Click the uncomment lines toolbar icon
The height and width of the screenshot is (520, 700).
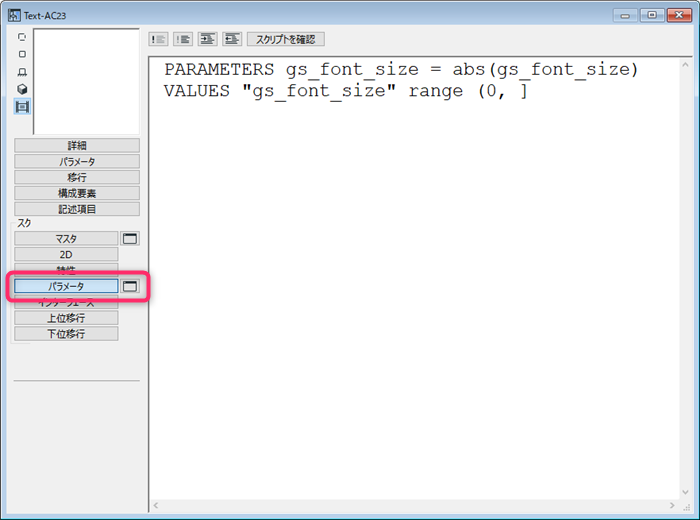pyautogui.click(x=183, y=39)
